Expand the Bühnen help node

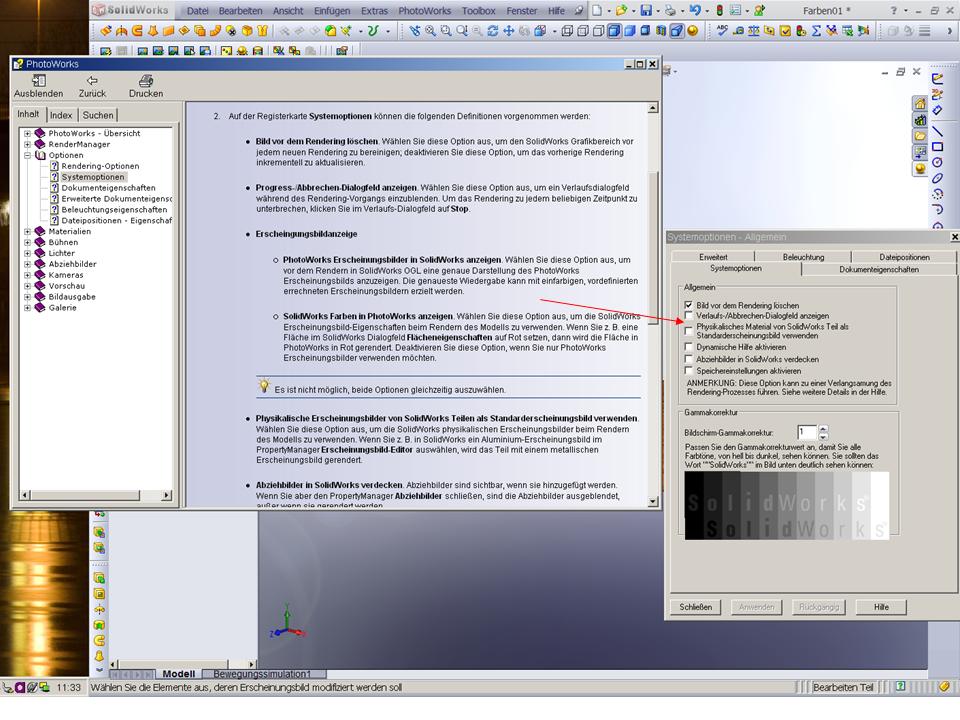click(28, 242)
